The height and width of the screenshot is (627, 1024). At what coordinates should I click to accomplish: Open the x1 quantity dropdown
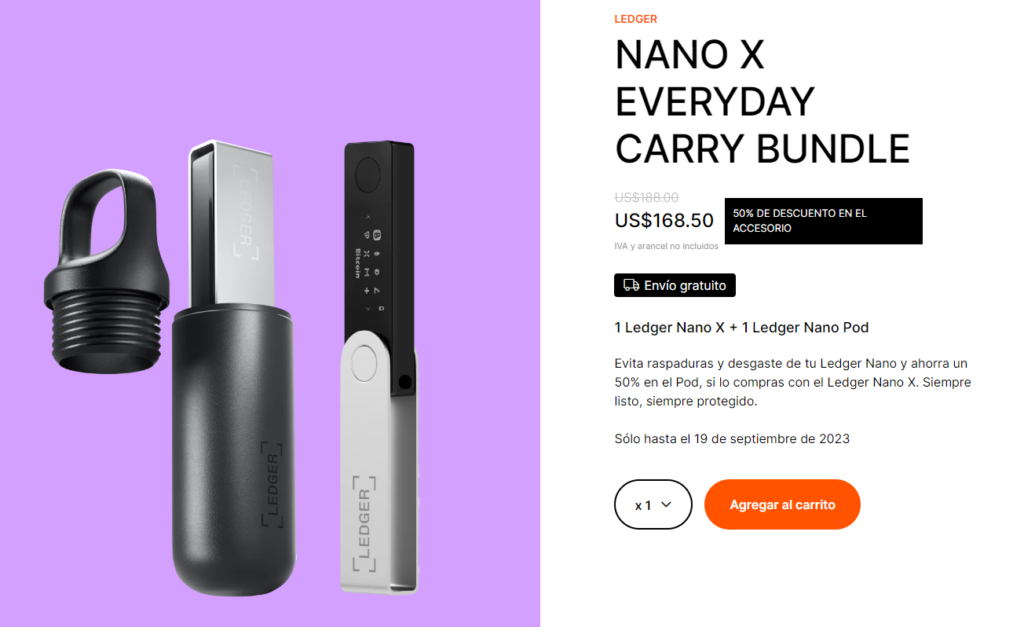pyautogui.click(x=652, y=504)
